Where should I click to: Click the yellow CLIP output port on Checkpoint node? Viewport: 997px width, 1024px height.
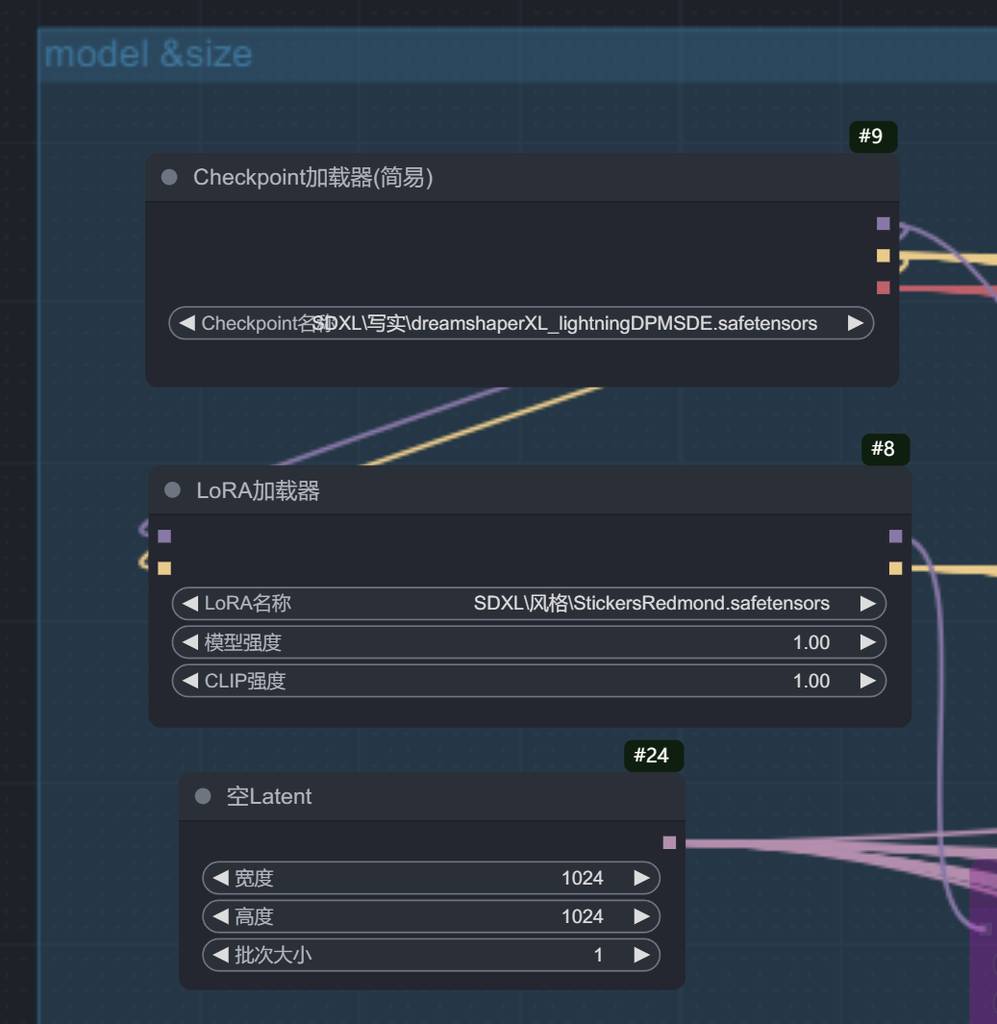pos(883,255)
